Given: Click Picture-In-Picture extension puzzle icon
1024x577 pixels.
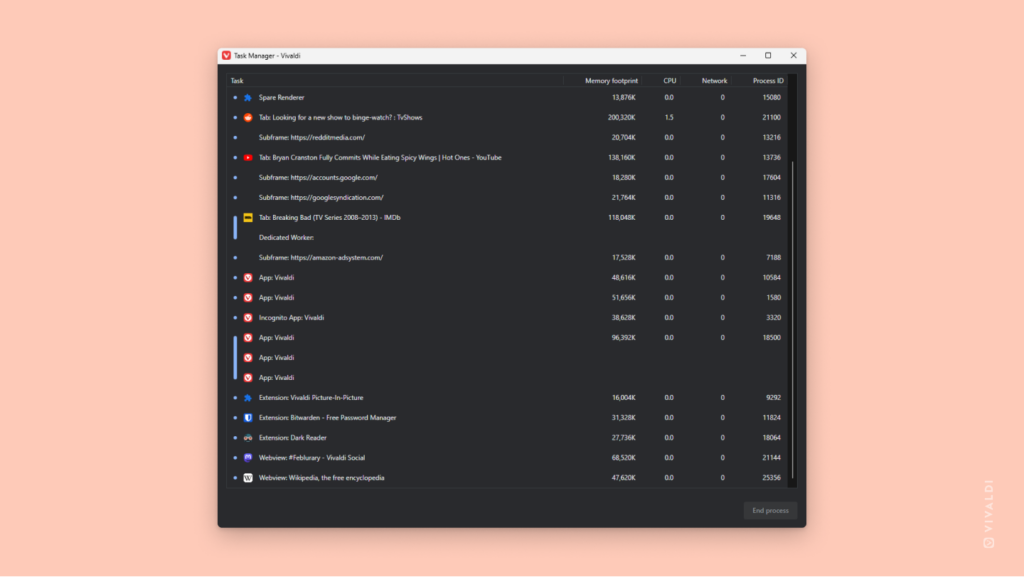Looking at the screenshot, I should pos(248,398).
